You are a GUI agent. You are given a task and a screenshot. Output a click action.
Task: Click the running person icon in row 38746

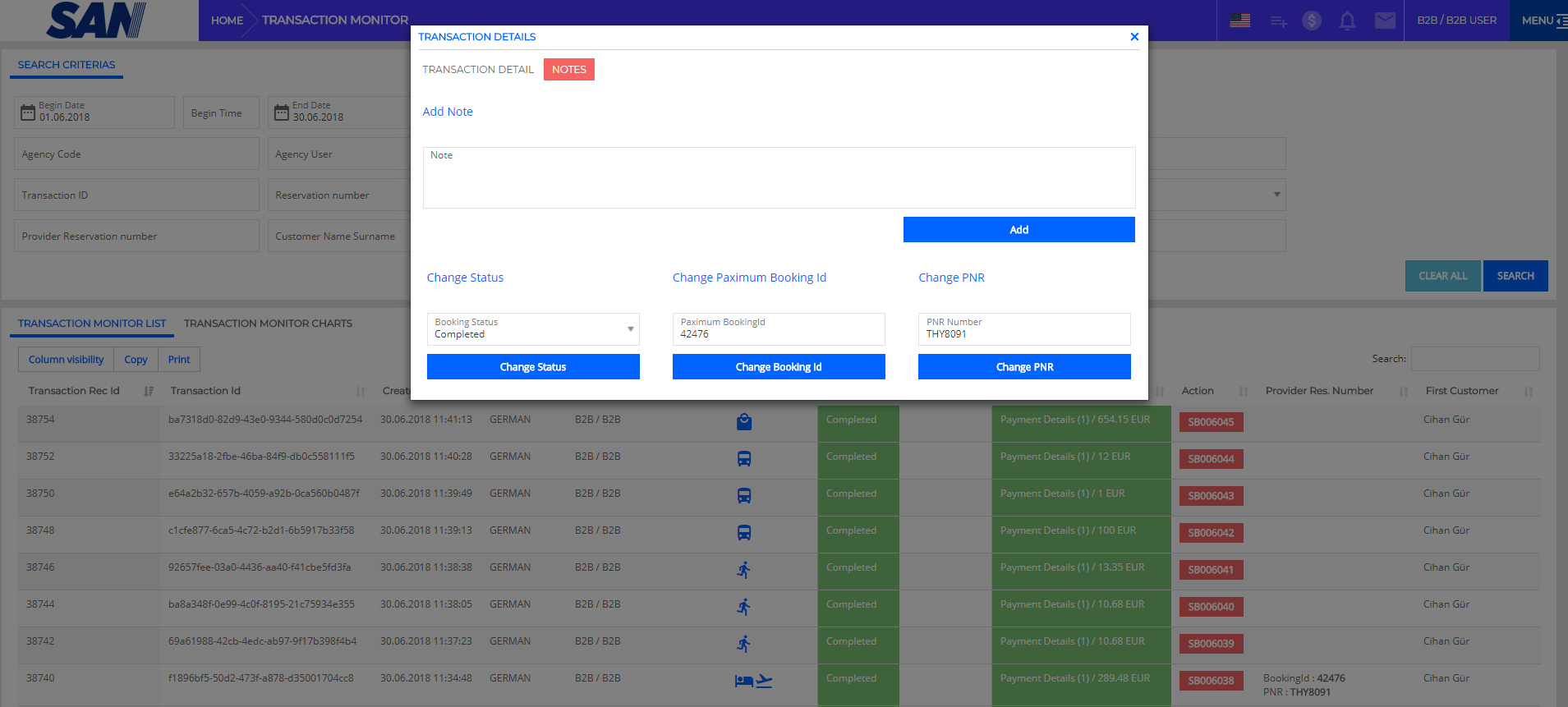[x=744, y=570]
